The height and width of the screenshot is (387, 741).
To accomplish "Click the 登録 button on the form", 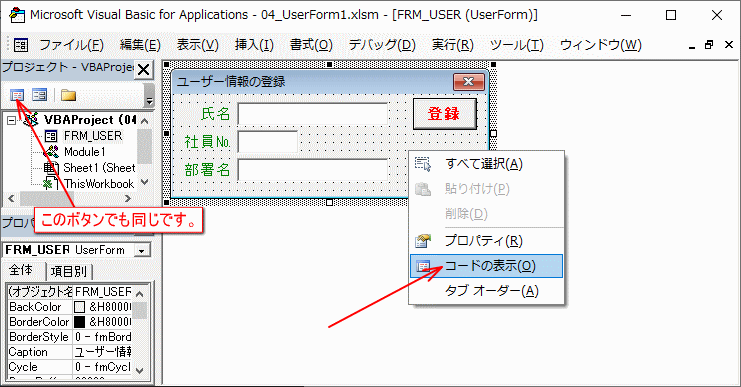I will (444, 114).
